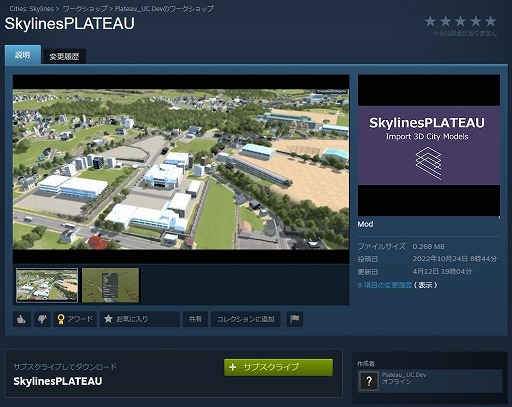Give an award with アワード button

pos(75,319)
